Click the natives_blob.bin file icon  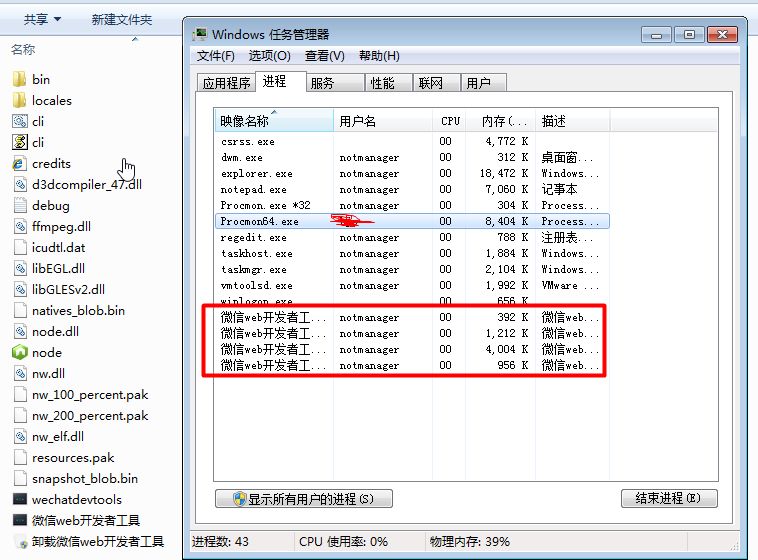(x=19, y=310)
